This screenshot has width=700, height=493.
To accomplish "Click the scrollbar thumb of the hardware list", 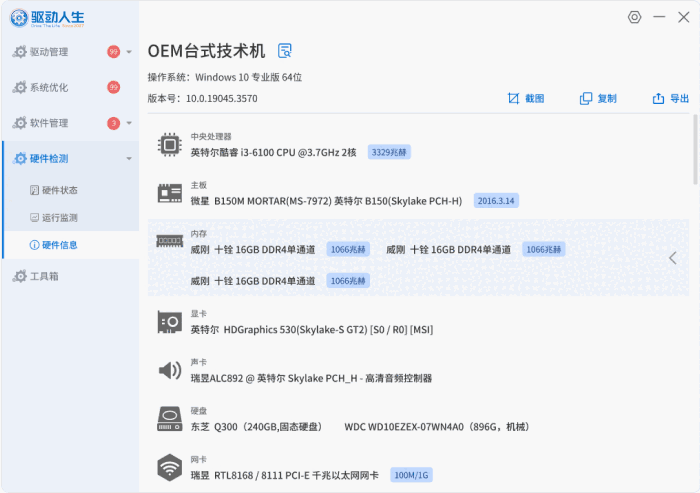I will pos(695,150).
